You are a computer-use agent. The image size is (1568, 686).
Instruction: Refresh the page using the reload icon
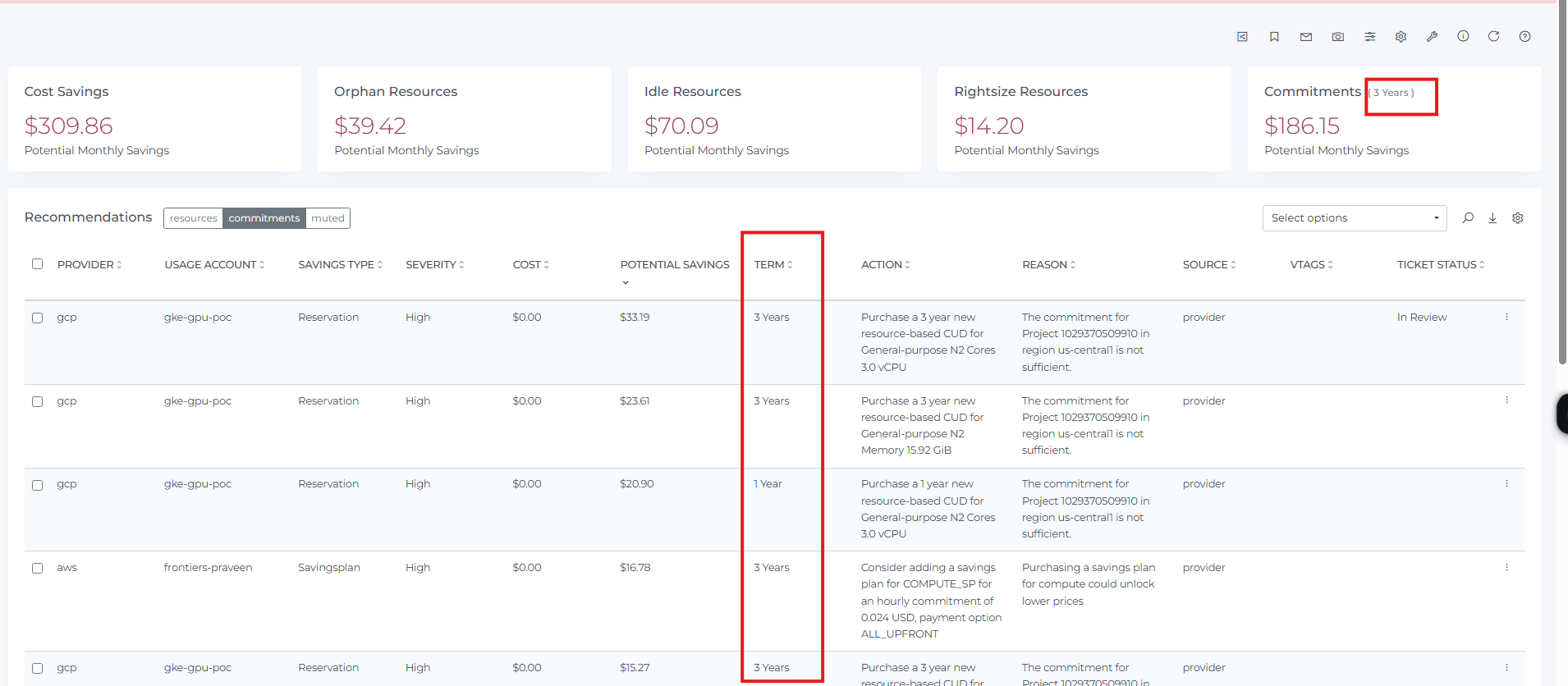coord(1494,36)
